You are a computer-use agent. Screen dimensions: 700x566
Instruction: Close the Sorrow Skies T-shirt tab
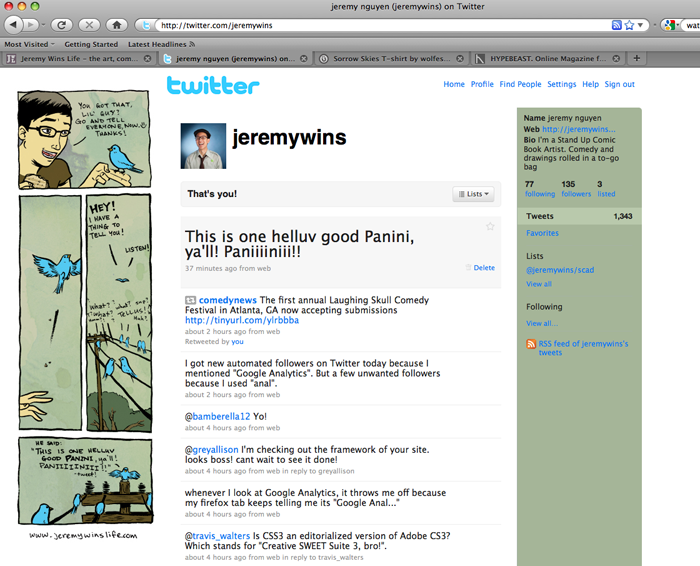(460, 58)
